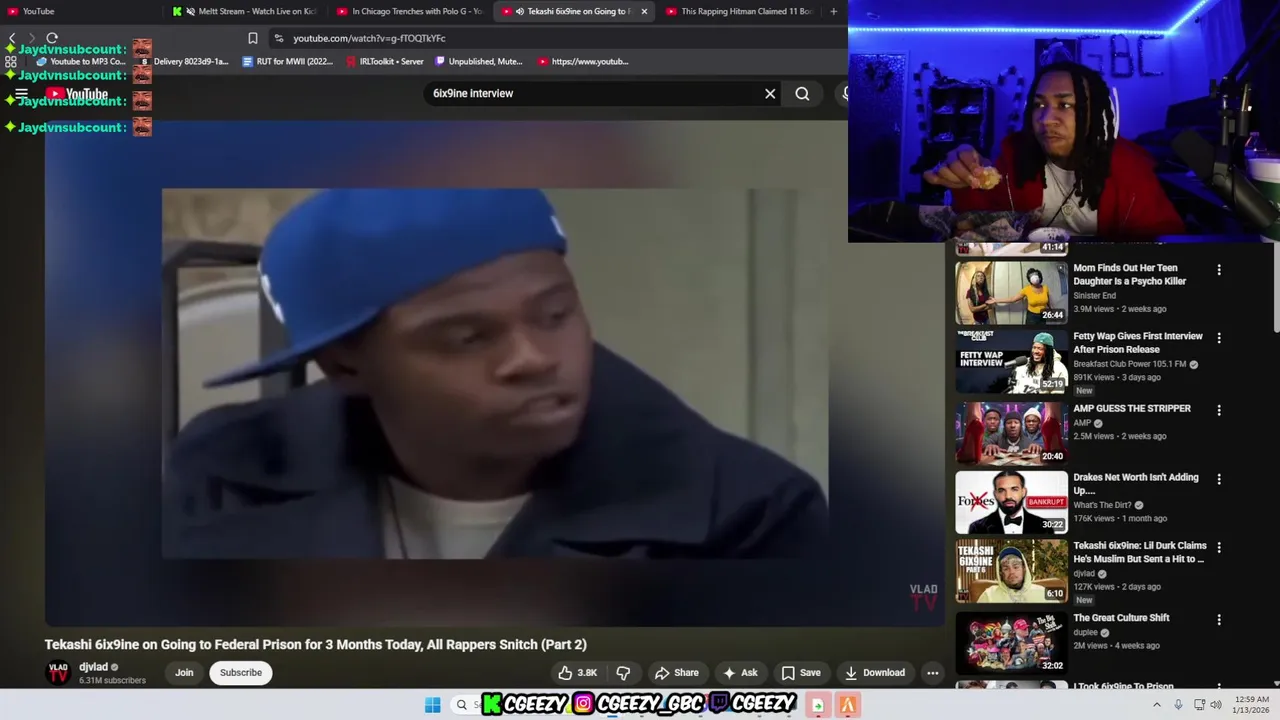Join the djvlad channel membership
The image size is (1280, 720).
pos(184,672)
